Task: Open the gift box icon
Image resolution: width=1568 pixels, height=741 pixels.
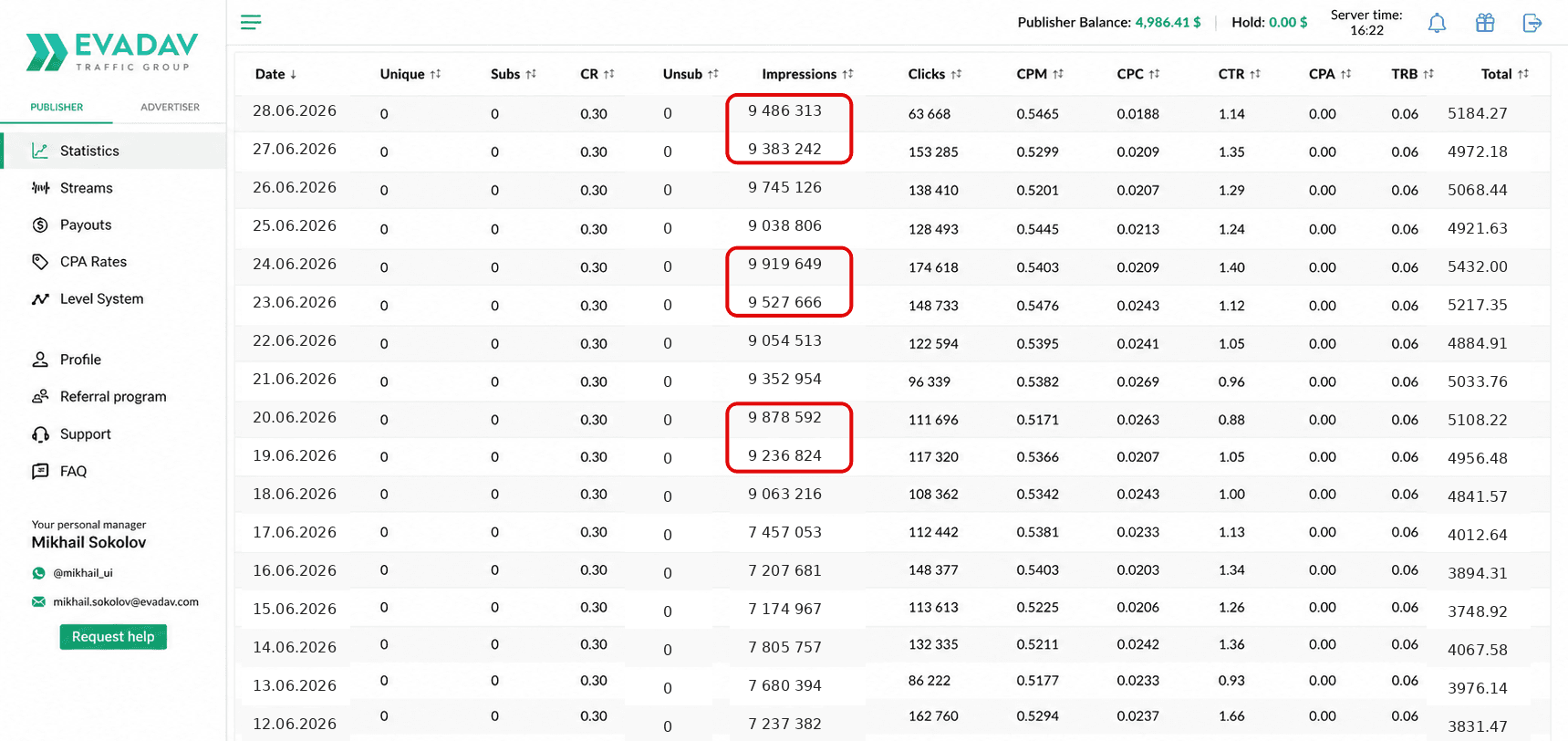Action: pos(1485,23)
